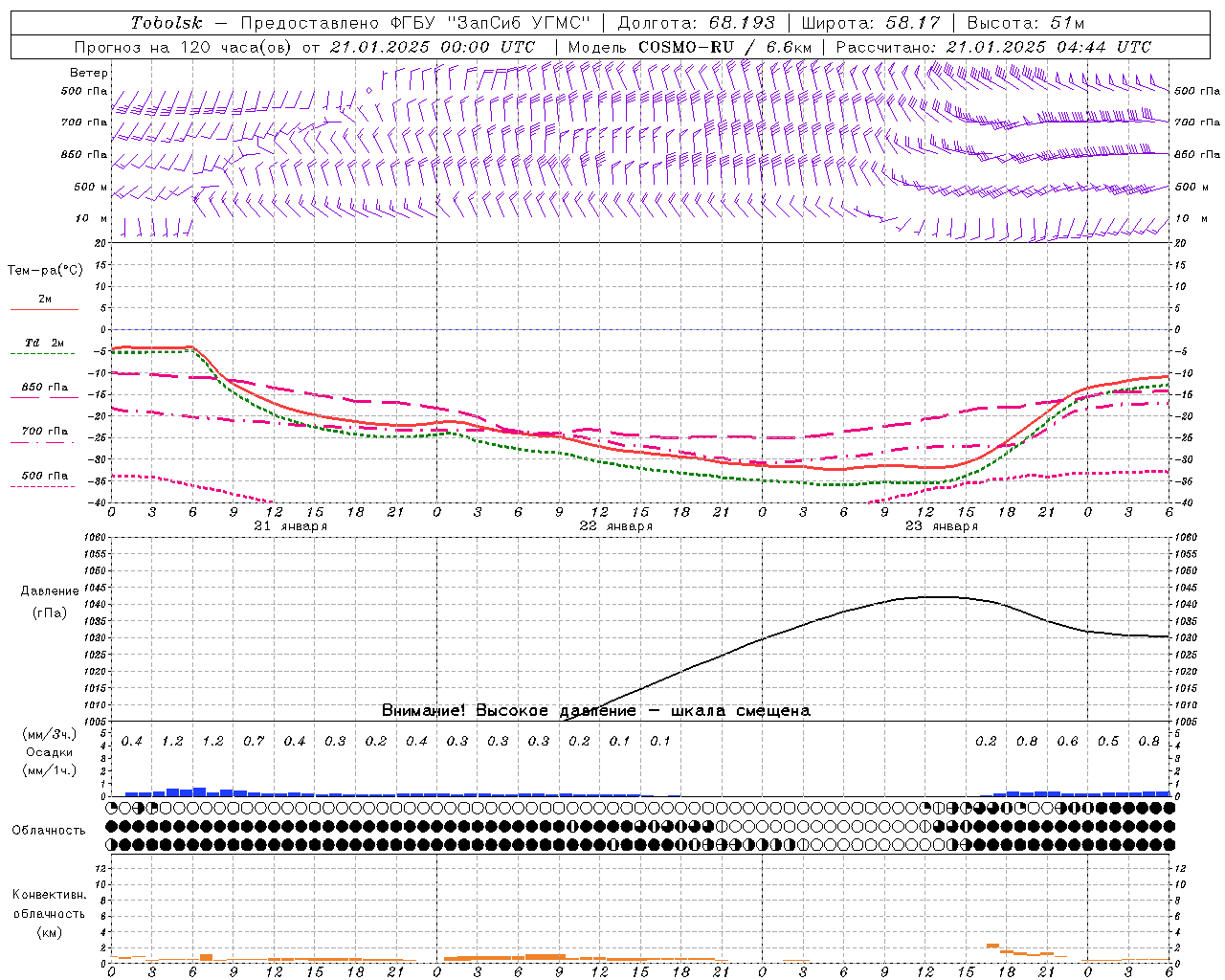This screenshot has width=1225, height=980.
Task: Click the 0.7 precipitation value
Action: tap(254, 742)
